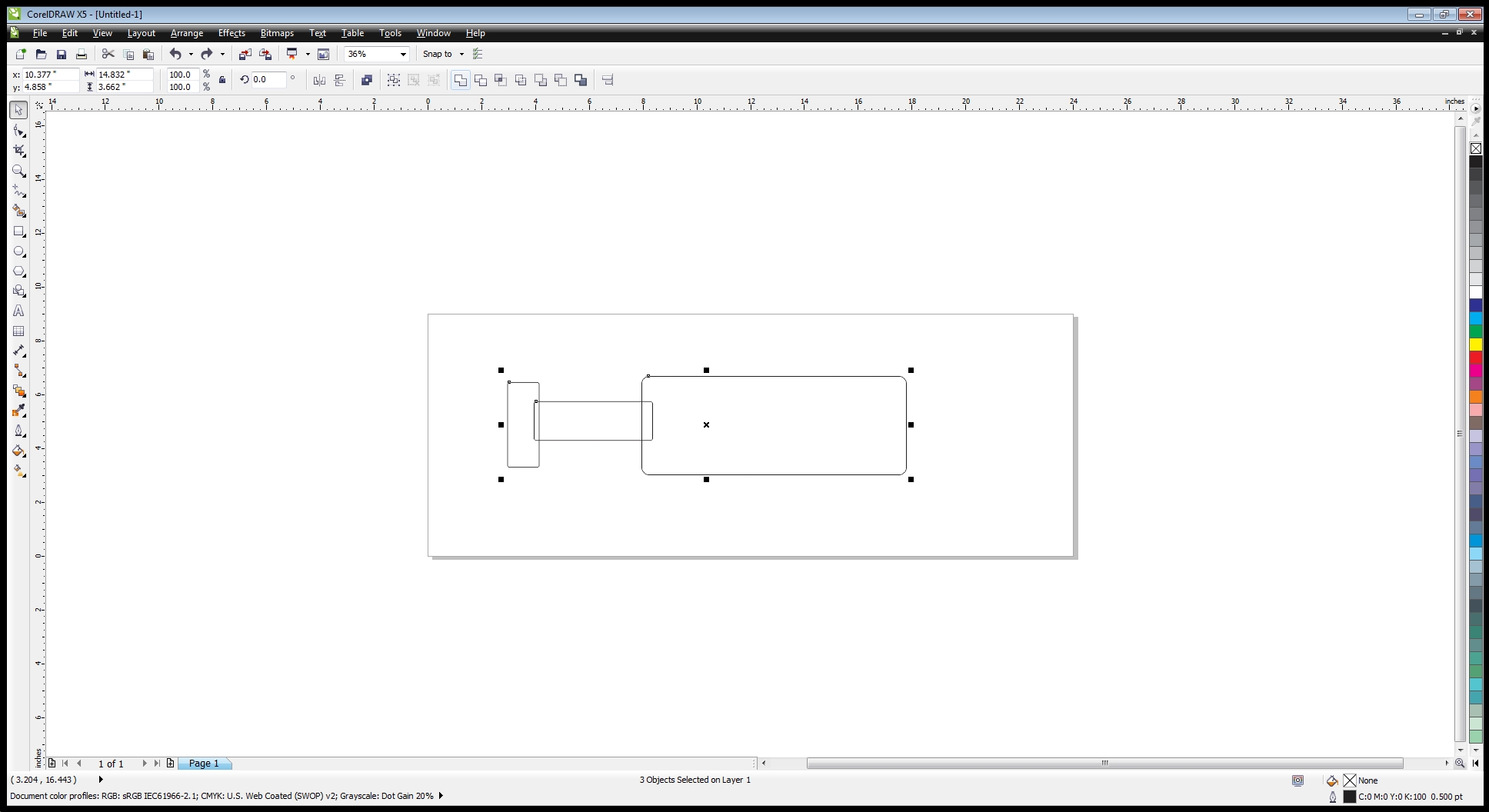Expand the Redo history arrow

pos(223,54)
